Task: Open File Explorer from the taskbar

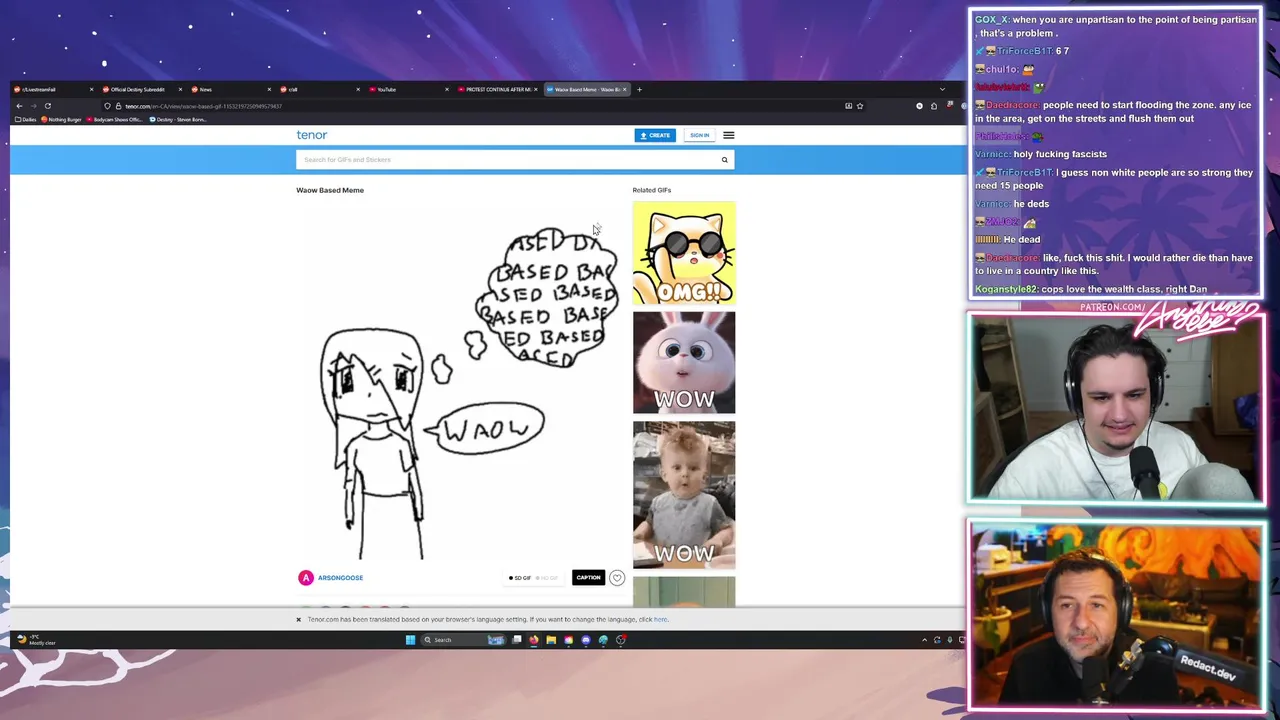Action: (551, 640)
